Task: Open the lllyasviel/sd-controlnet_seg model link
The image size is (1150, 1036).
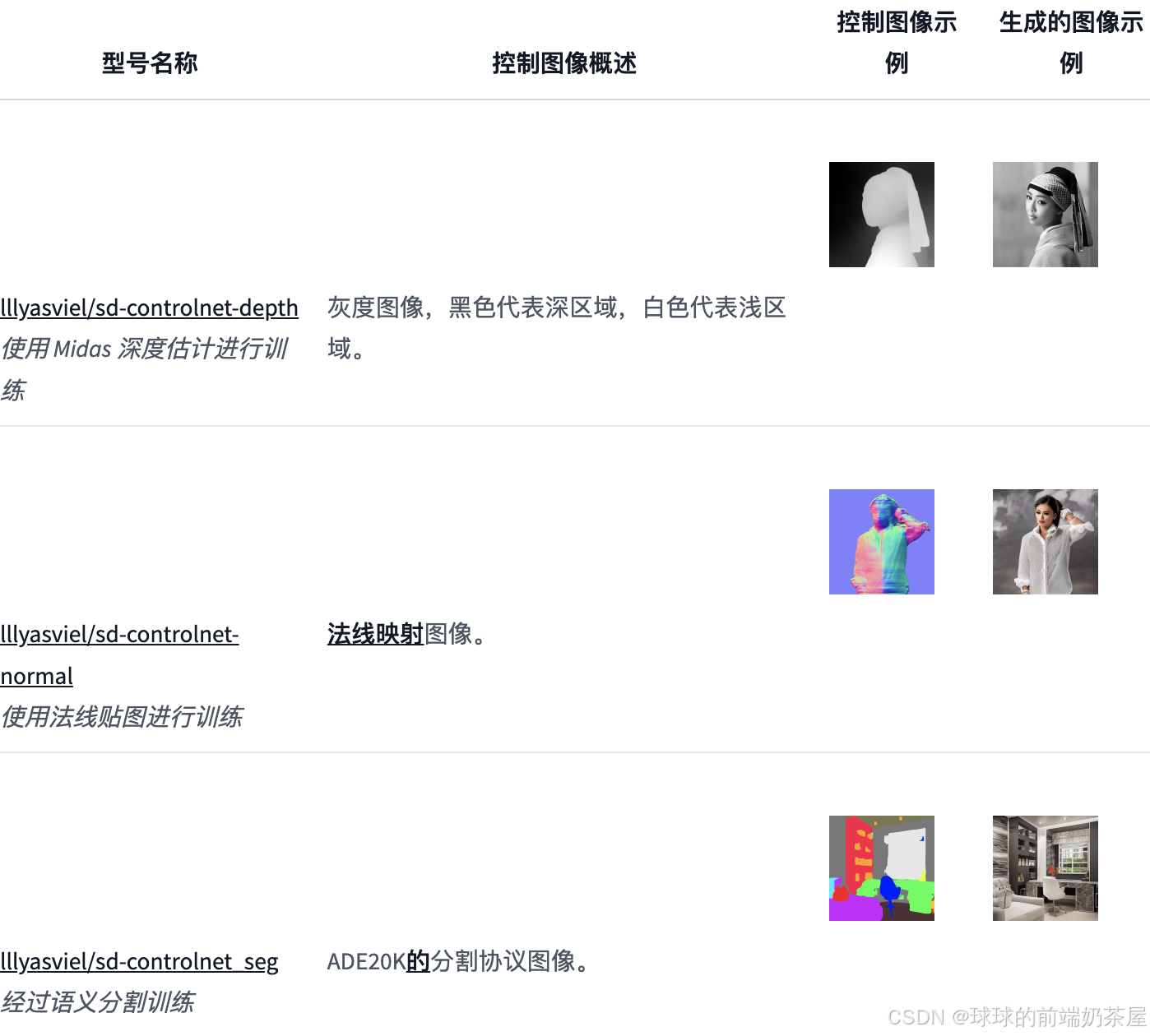Action: pos(139,961)
